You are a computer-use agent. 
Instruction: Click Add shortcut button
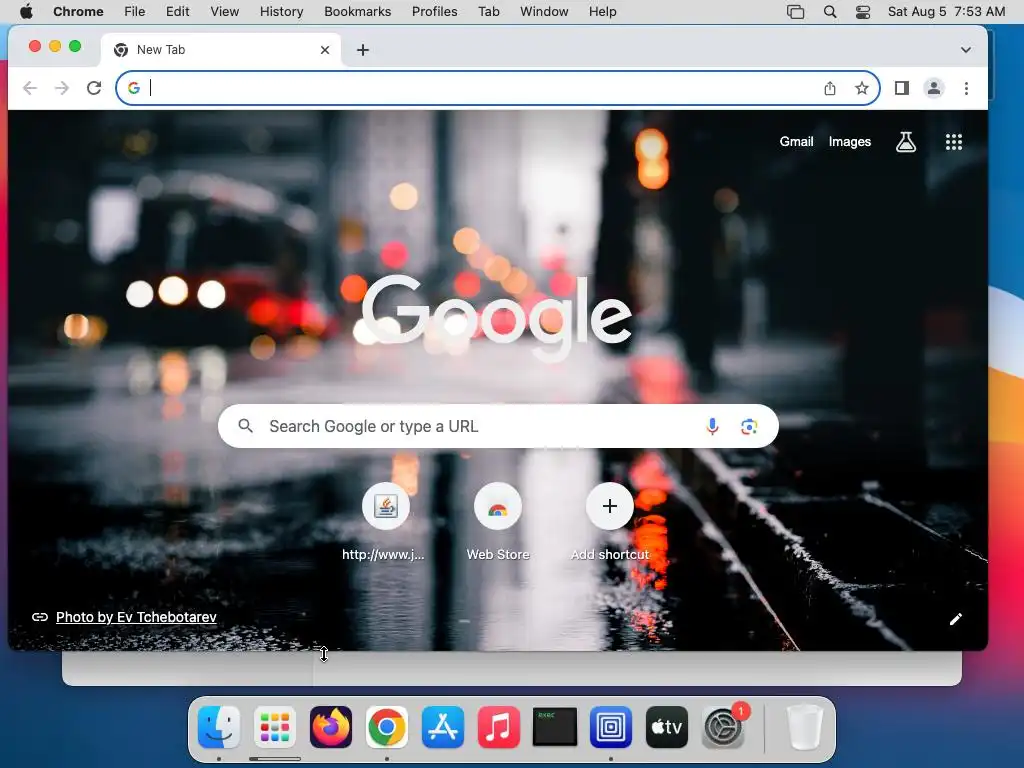pyautogui.click(x=610, y=522)
